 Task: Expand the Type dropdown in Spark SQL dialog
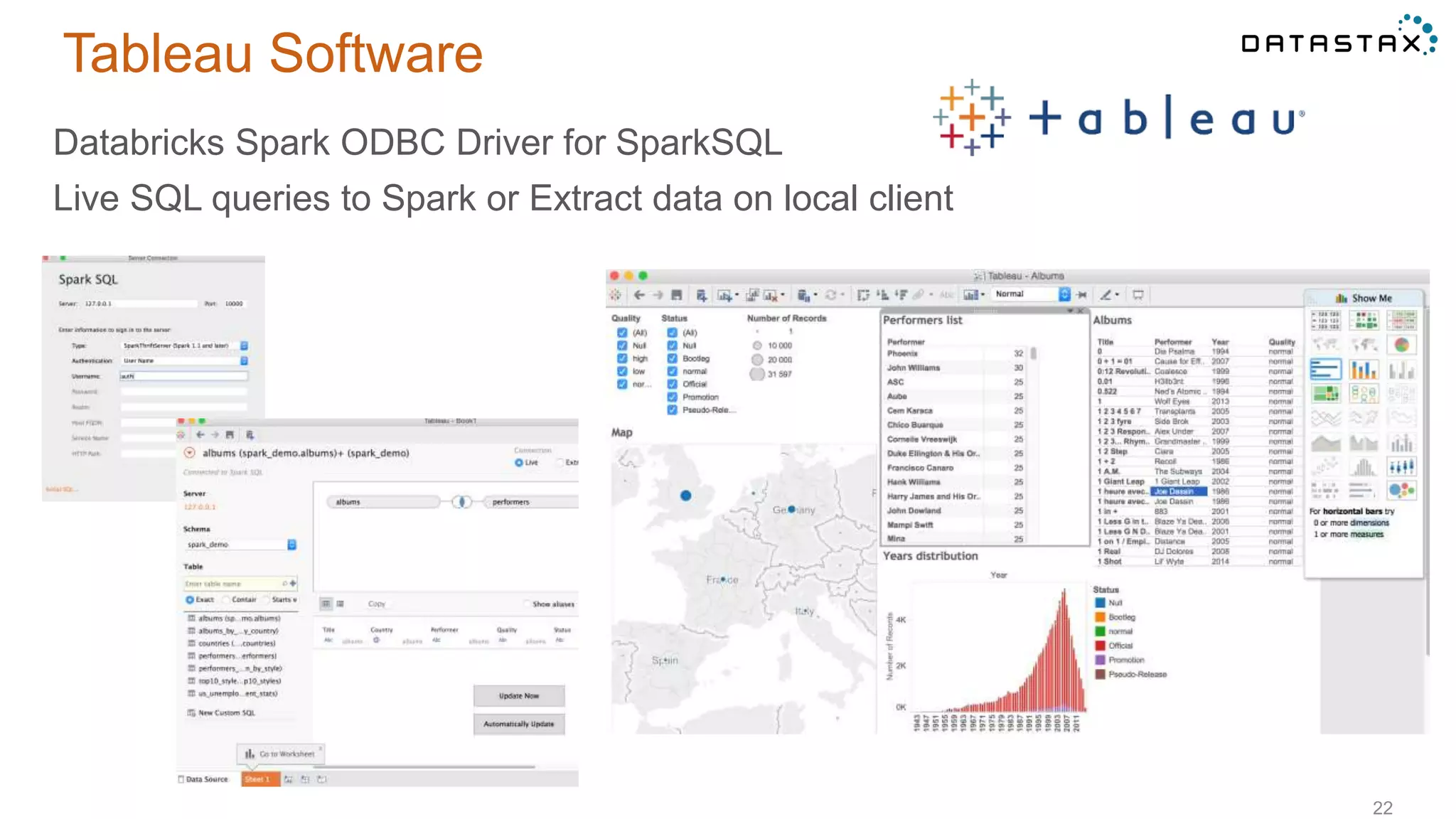(244, 346)
